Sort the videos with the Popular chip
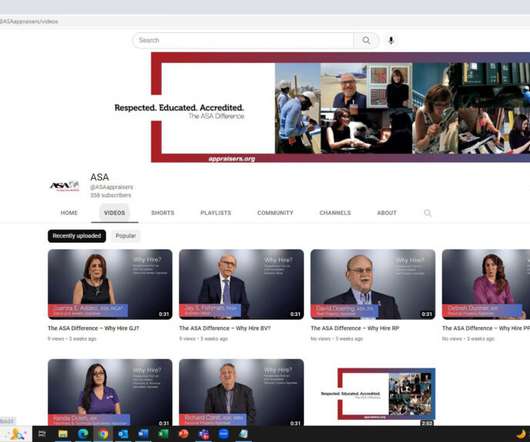530x442 pixels. click(125, 236)
